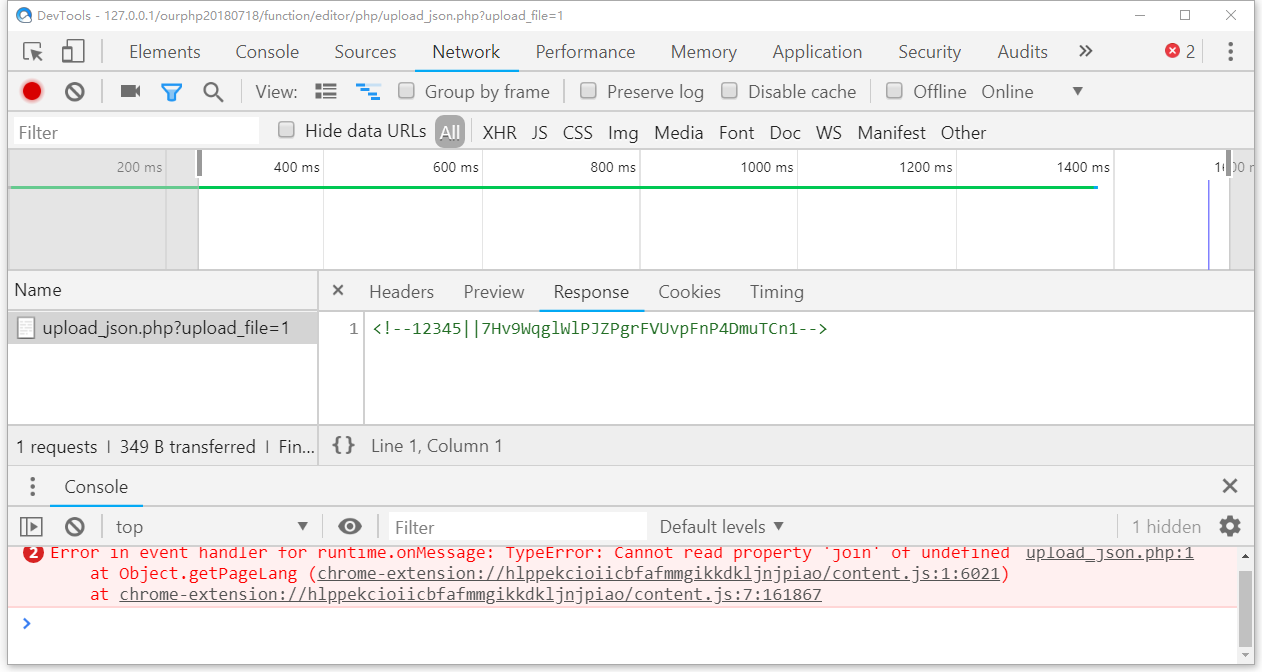Viewport: 1262px width, 672px height.
Task: Click the console vertical scrollbar
Action: tap(1244, 607)
